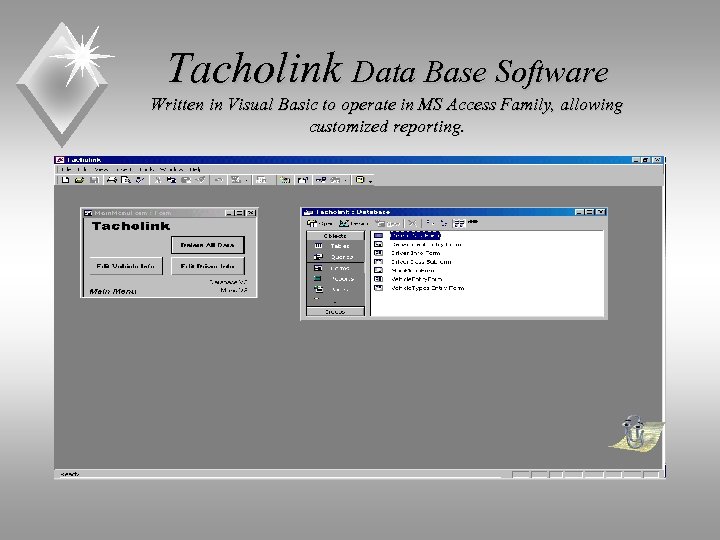Click the Print toolbar icon
This screenshot has height=540, width=720.
pos(112,180)
